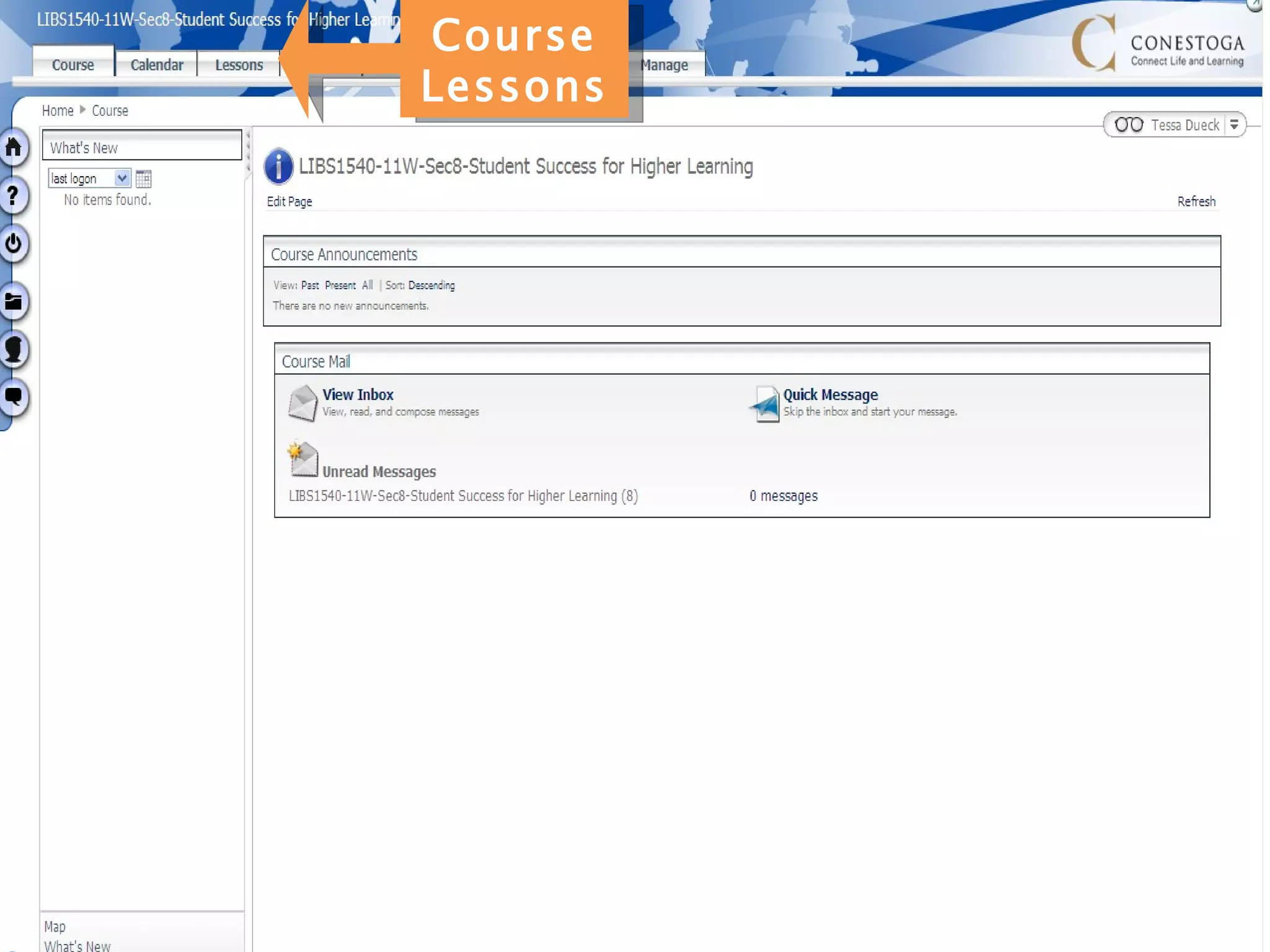Switch to the Calendar tab
This screenshot has width=1270, height=952.
pyautogui.click(x=156, y=64)
